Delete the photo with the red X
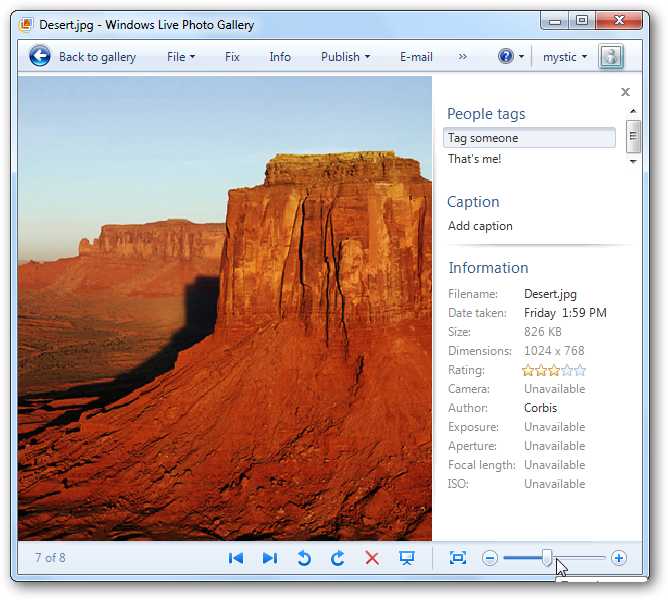This screenshot has height=600, width=668. 372,558
